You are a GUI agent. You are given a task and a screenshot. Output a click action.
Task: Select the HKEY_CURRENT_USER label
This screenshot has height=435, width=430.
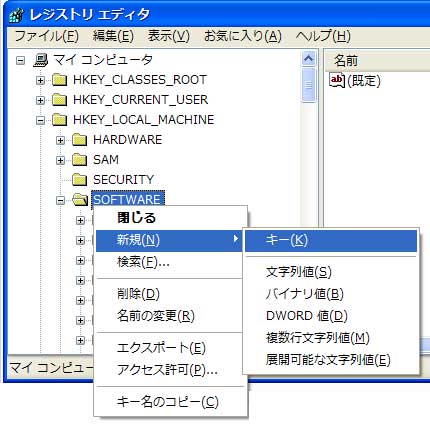coord(140,100)
